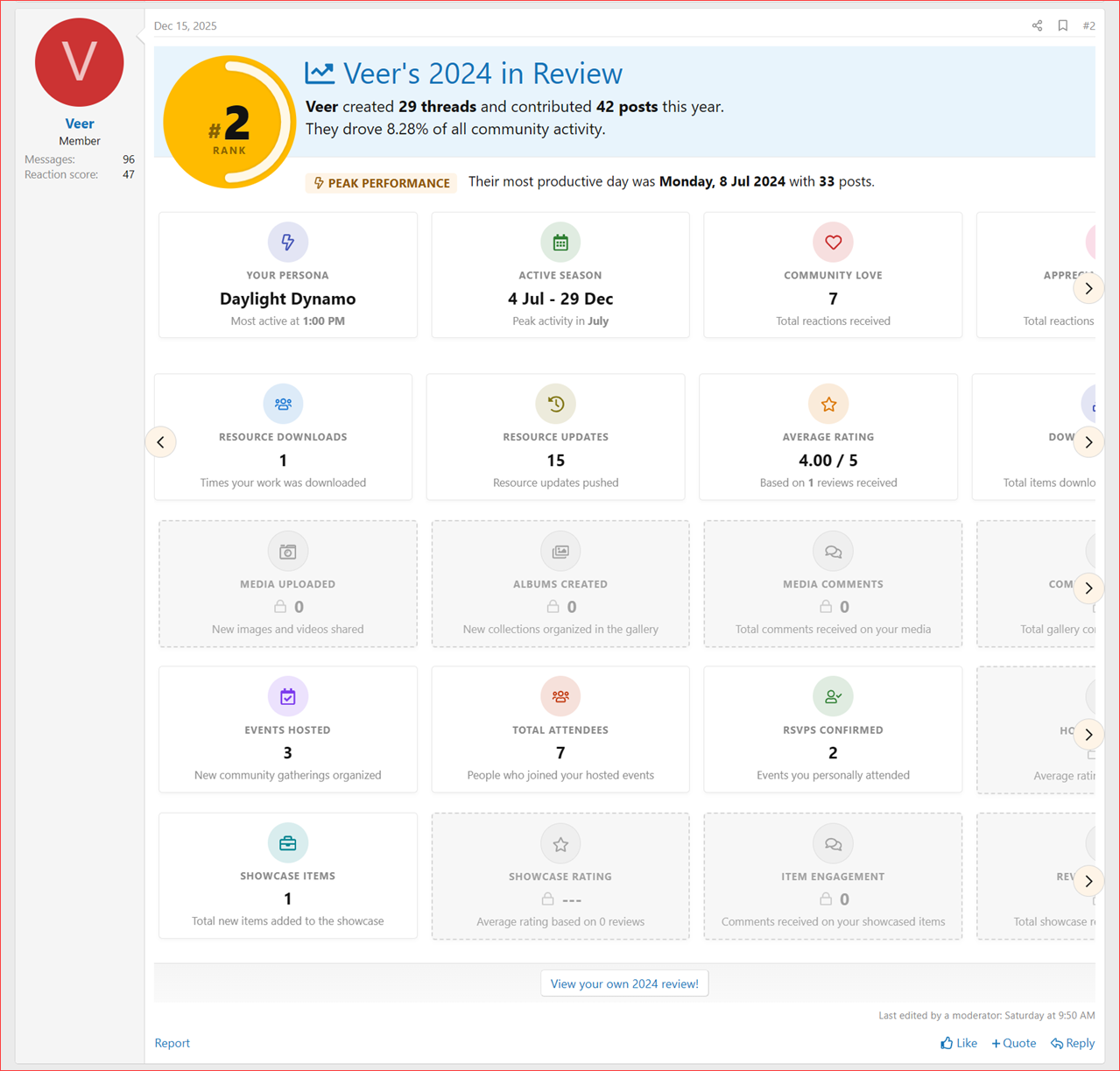
Task: Click the lightning bolt Your Persona icon
Action: [287, 242]
